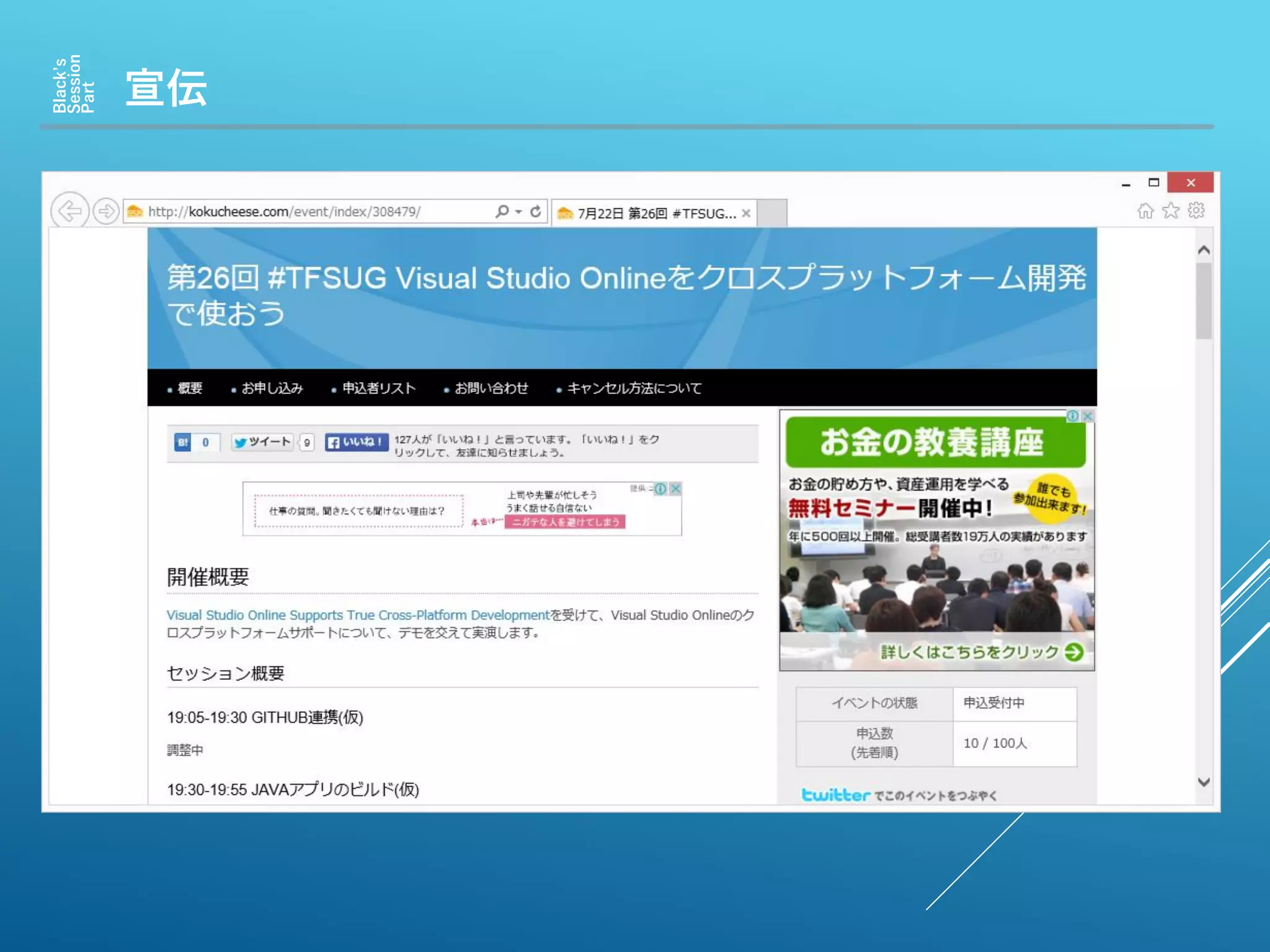
Task: Close the small banner ad X icon
Action: pyautogui.click(x=676, y=489)
